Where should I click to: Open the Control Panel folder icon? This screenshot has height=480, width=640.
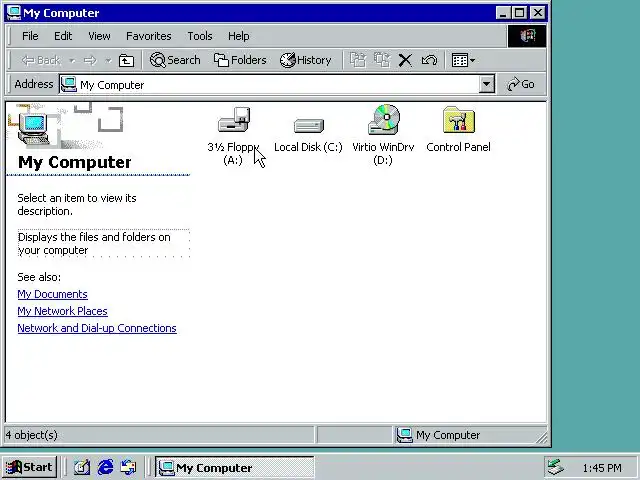point(459,120)
